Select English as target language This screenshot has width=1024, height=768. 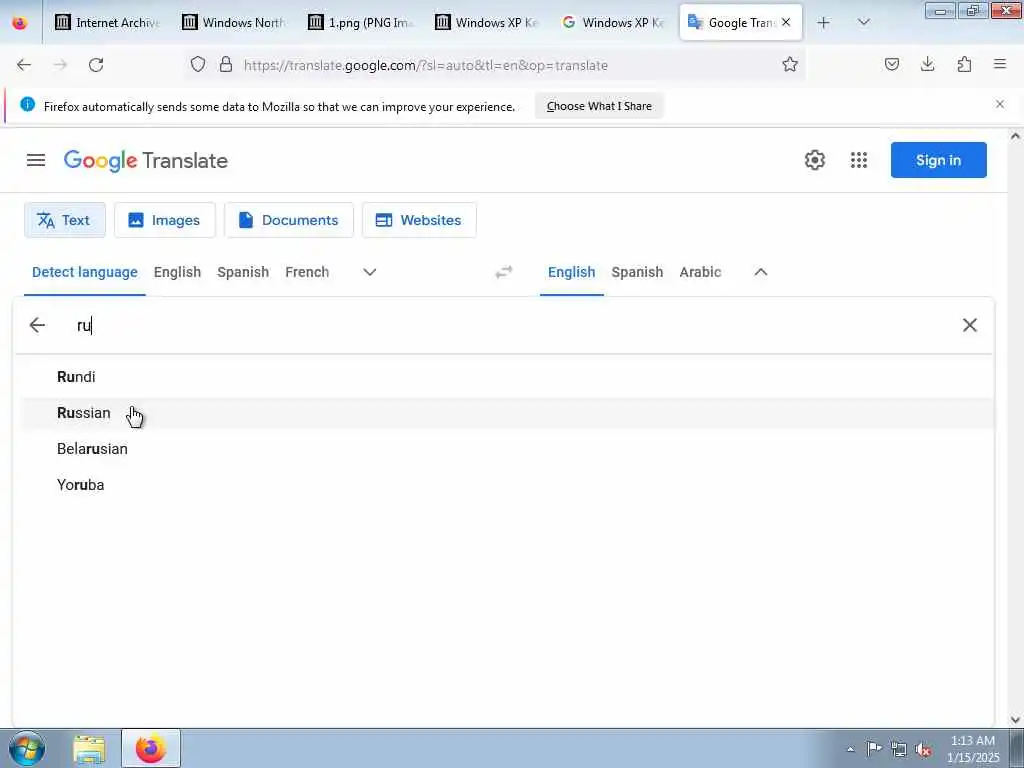pyautogui.click(x=571, y=272)
